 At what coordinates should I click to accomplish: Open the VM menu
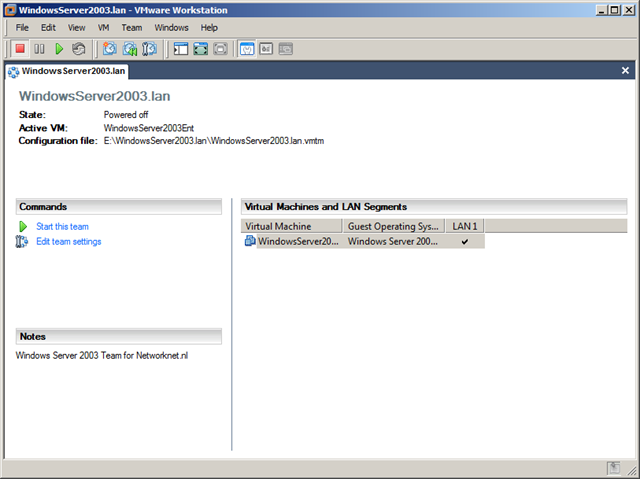(x=103, y=28)
